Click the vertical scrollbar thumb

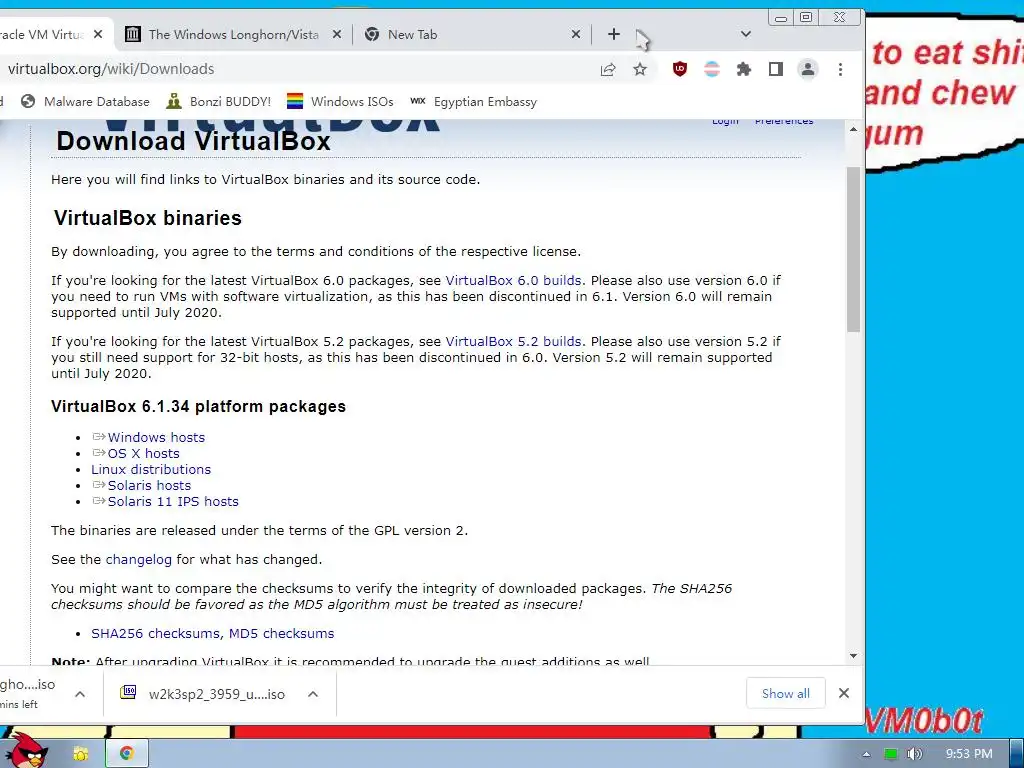(853, 249)
